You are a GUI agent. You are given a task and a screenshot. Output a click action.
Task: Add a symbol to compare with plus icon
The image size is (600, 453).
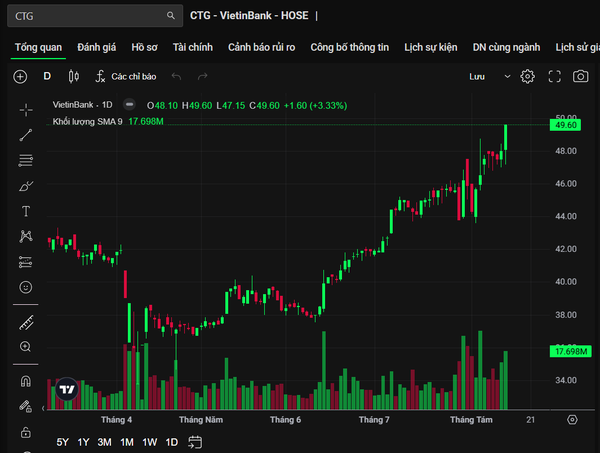[20, 77]
